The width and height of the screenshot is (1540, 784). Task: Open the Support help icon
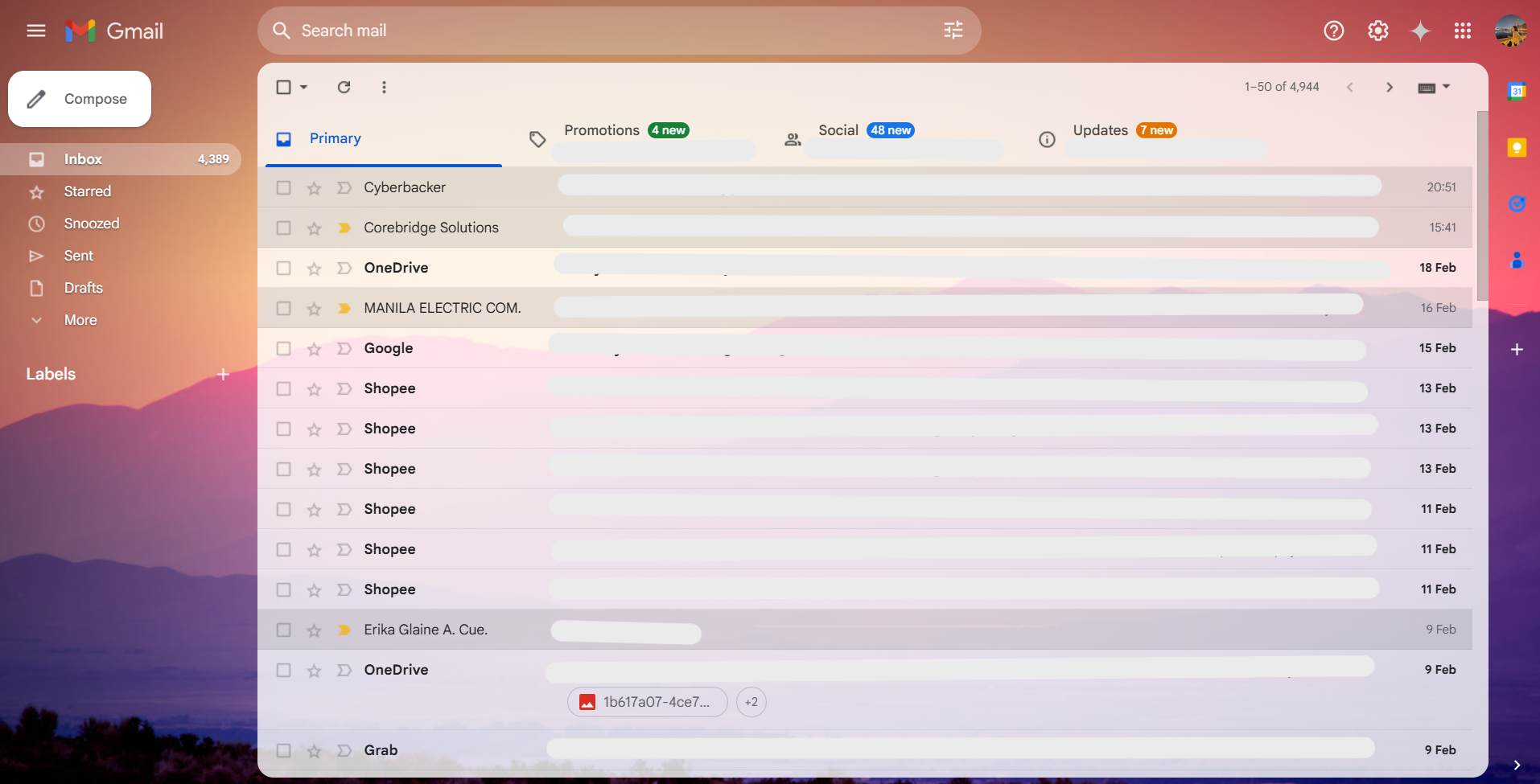[1334, 31]
